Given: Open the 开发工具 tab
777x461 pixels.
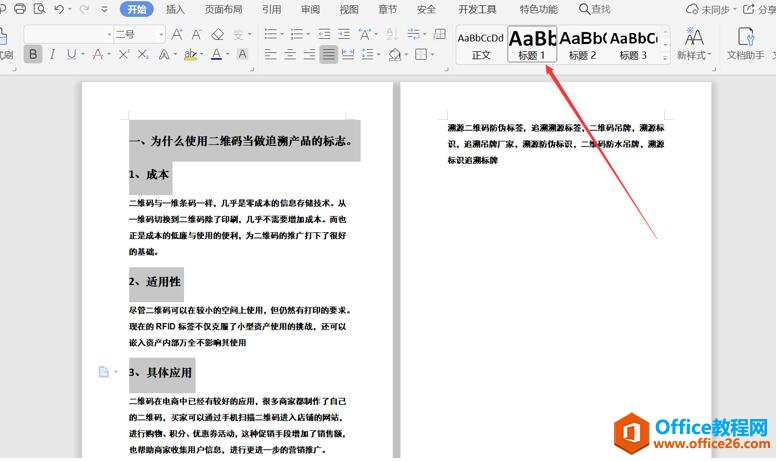Looking at the screenshot, I should (x=477, y=9).
